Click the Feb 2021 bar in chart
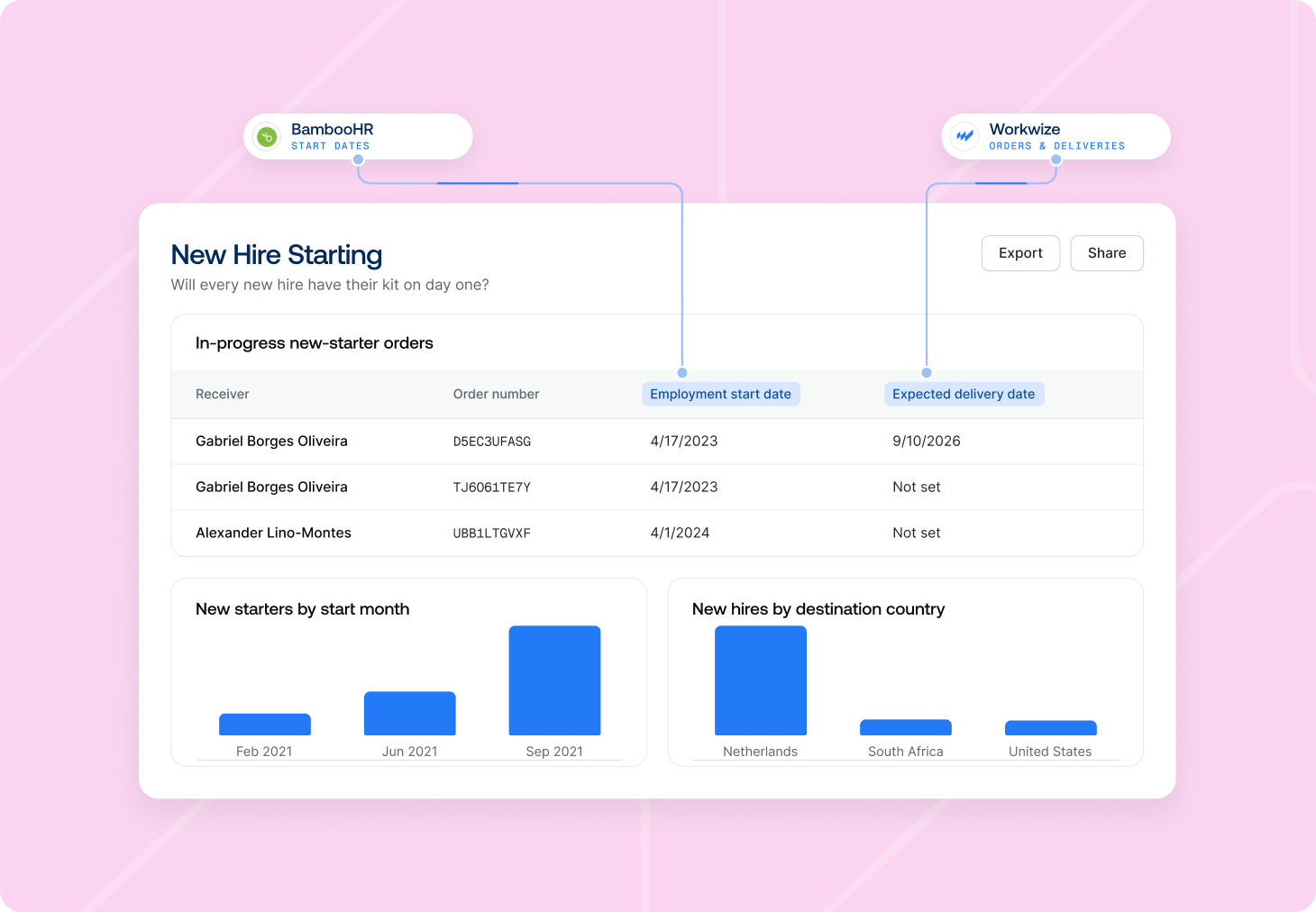The width and height of the screenshot is (1316, 912). click(x=265, y=725)
